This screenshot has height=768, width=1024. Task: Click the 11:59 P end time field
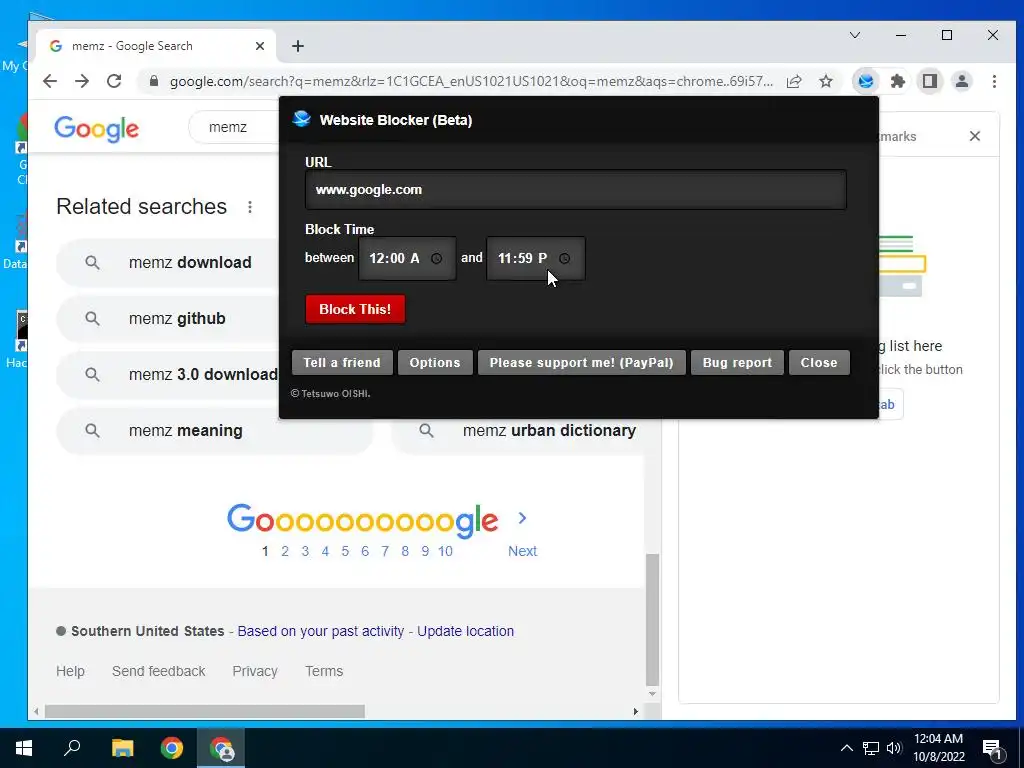coord(536,259)
